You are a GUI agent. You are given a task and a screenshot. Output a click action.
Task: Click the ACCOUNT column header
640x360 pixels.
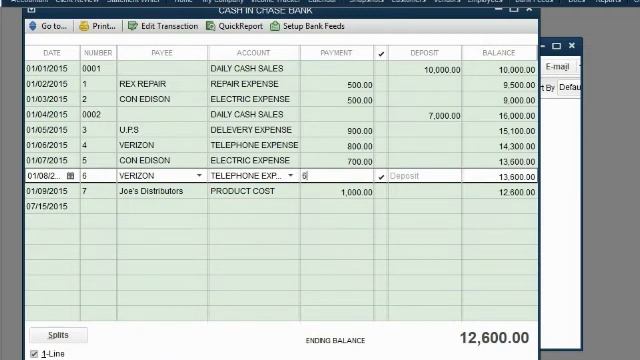click(x=253, y=53)
